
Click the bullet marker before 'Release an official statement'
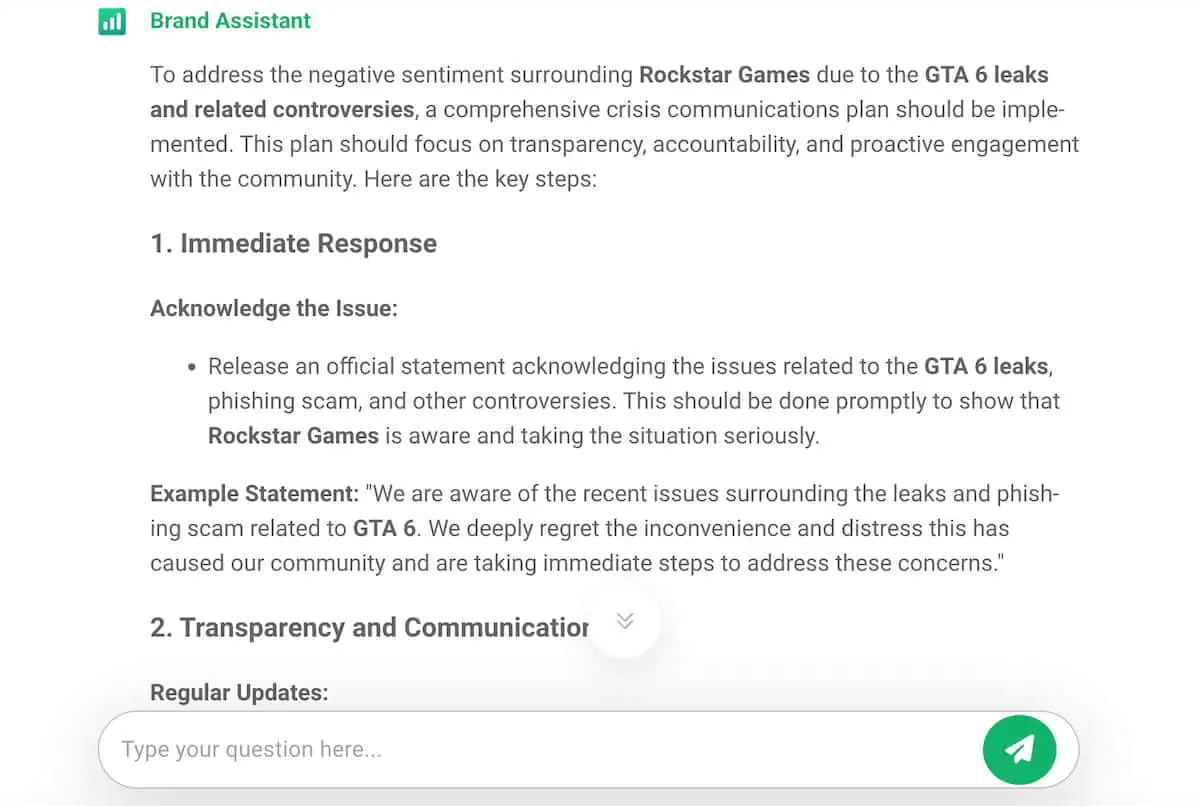coord(191,367)
